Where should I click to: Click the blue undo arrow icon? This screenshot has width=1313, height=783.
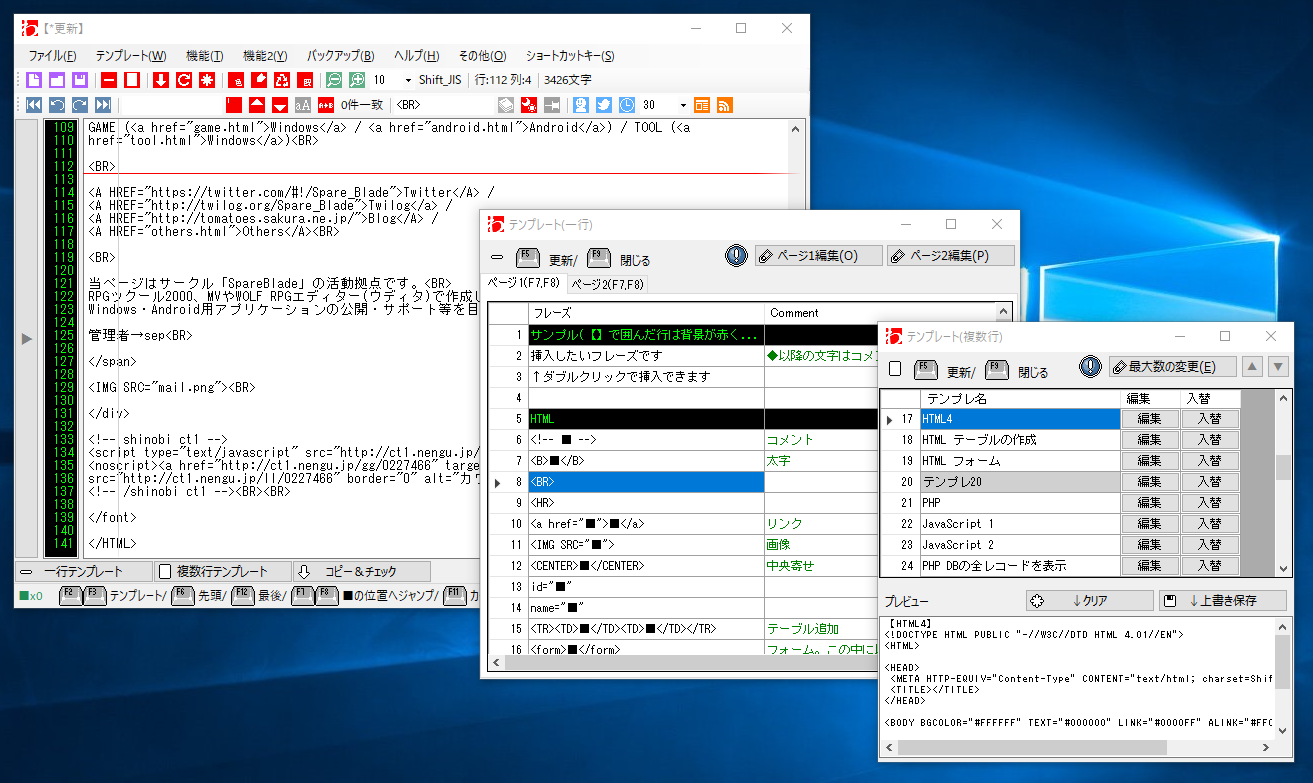57,104
